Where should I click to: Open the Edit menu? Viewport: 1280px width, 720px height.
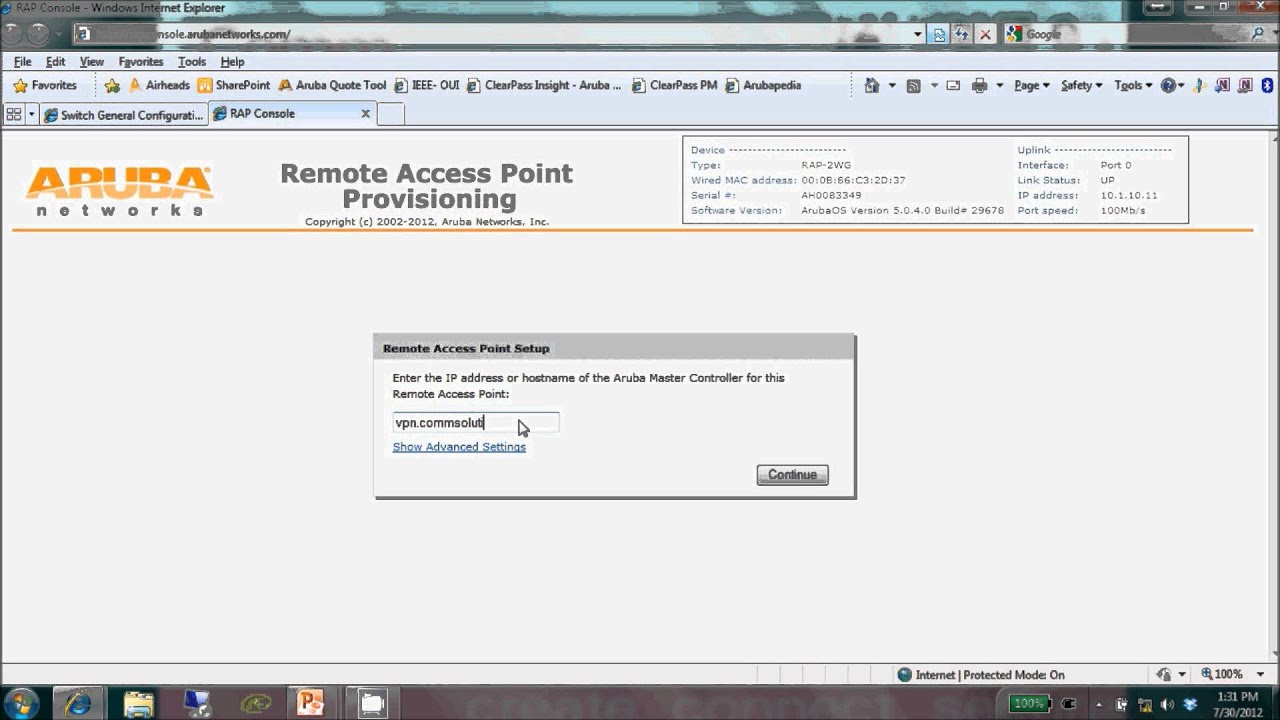point(55,62)
